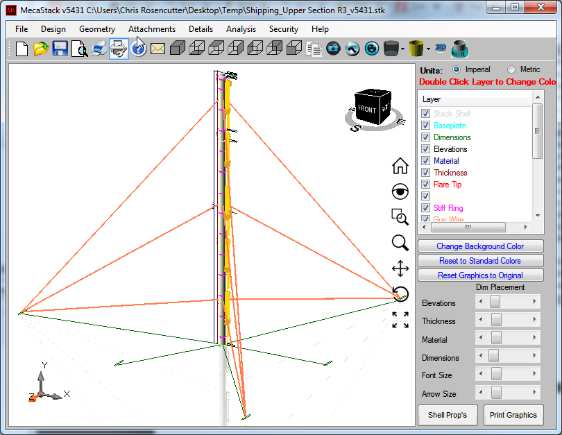This screenshot has width=562, height=435.
Task: Open the Details menu
Action: pos(200,29)
